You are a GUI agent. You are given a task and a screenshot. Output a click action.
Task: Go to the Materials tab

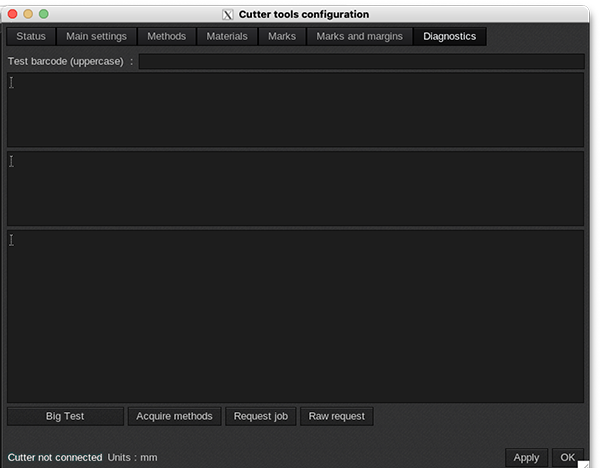226,37
